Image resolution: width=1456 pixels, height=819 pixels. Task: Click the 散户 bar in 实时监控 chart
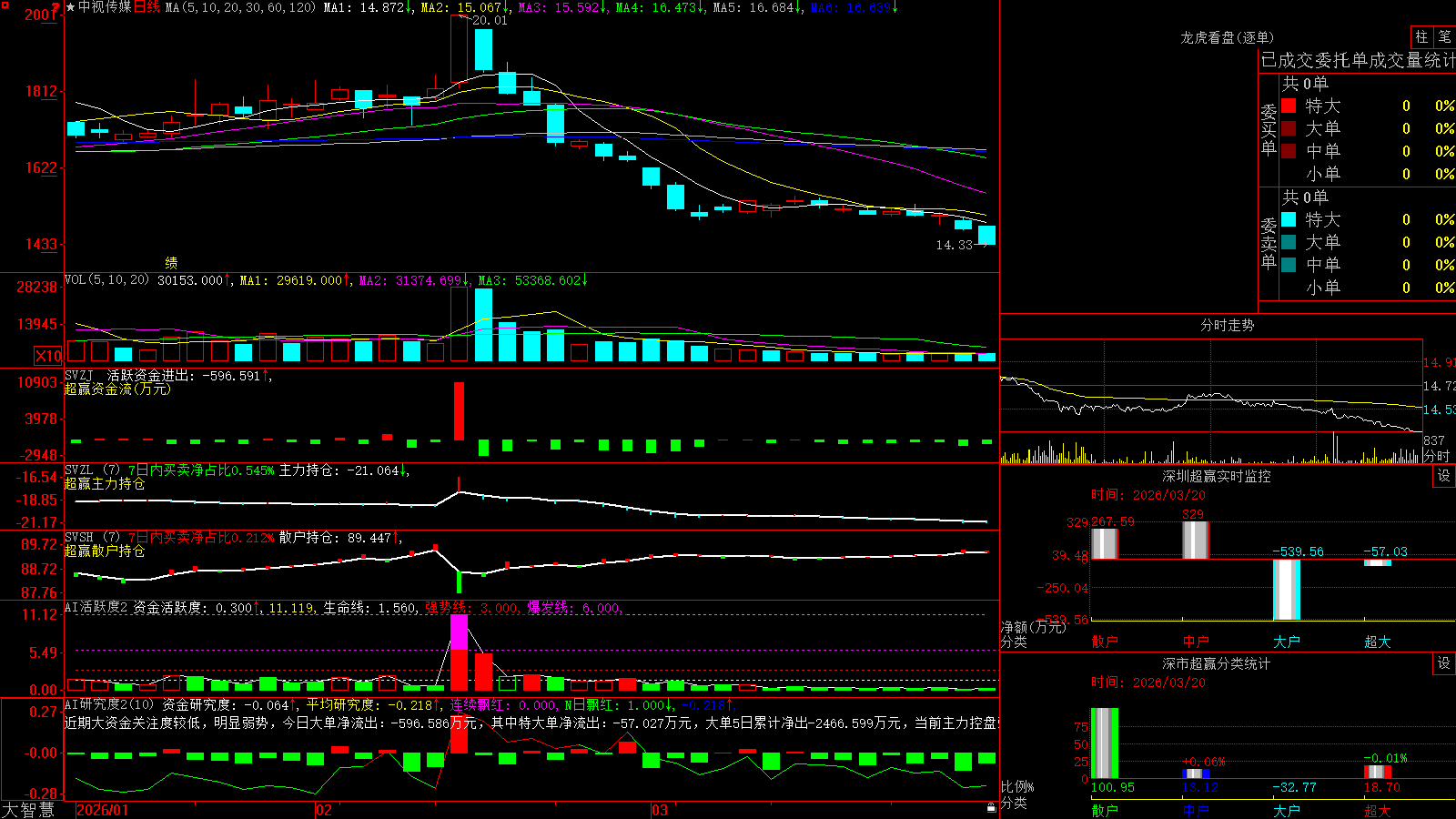(x=1105, y=543)
